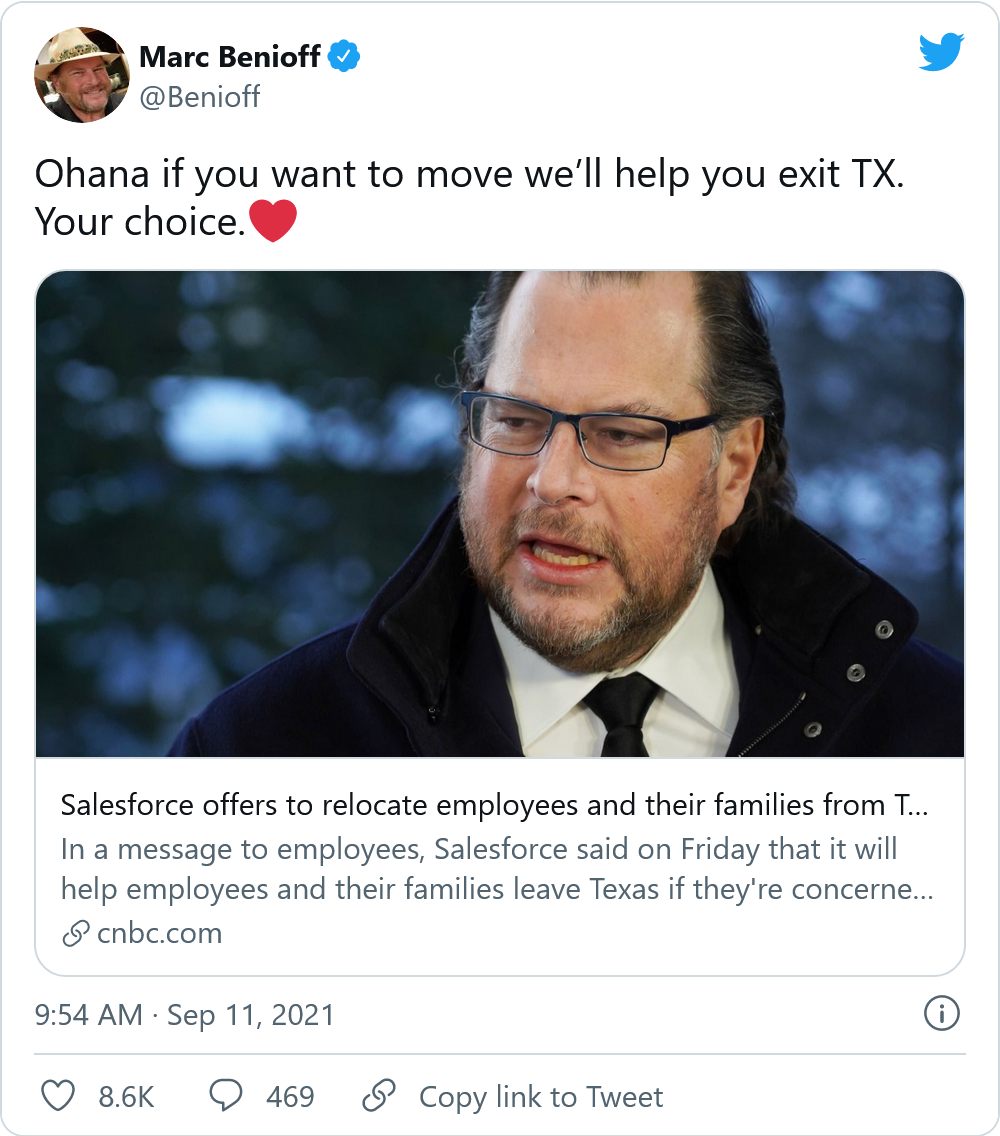This screenshot has width=1000, height=1136.
Task: Click the Salesforce relocation article headline
Action: pyautogui.click(x=496, y=804)
